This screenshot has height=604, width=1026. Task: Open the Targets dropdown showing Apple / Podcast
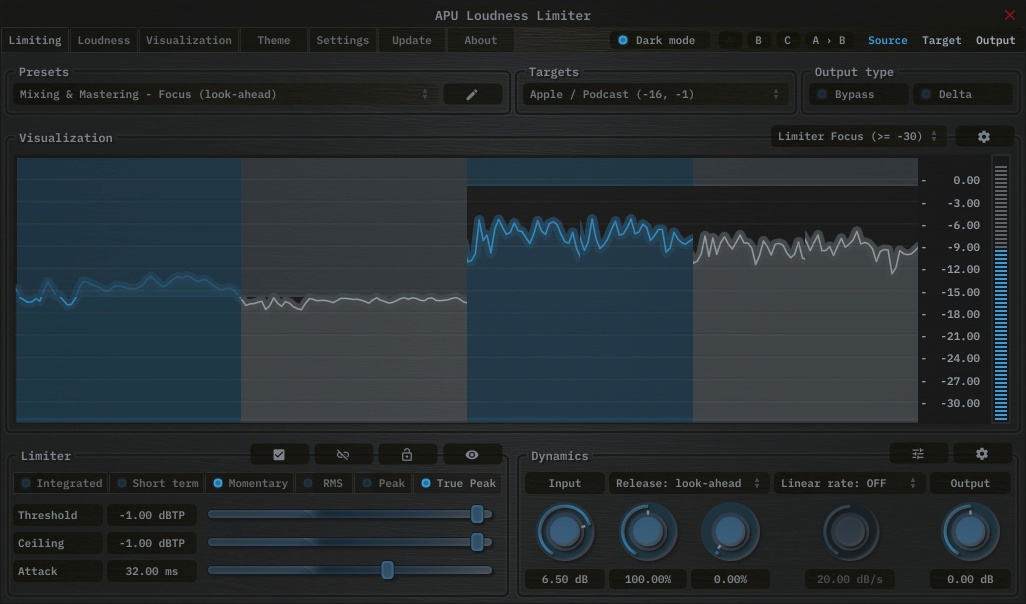coord(655,93)
